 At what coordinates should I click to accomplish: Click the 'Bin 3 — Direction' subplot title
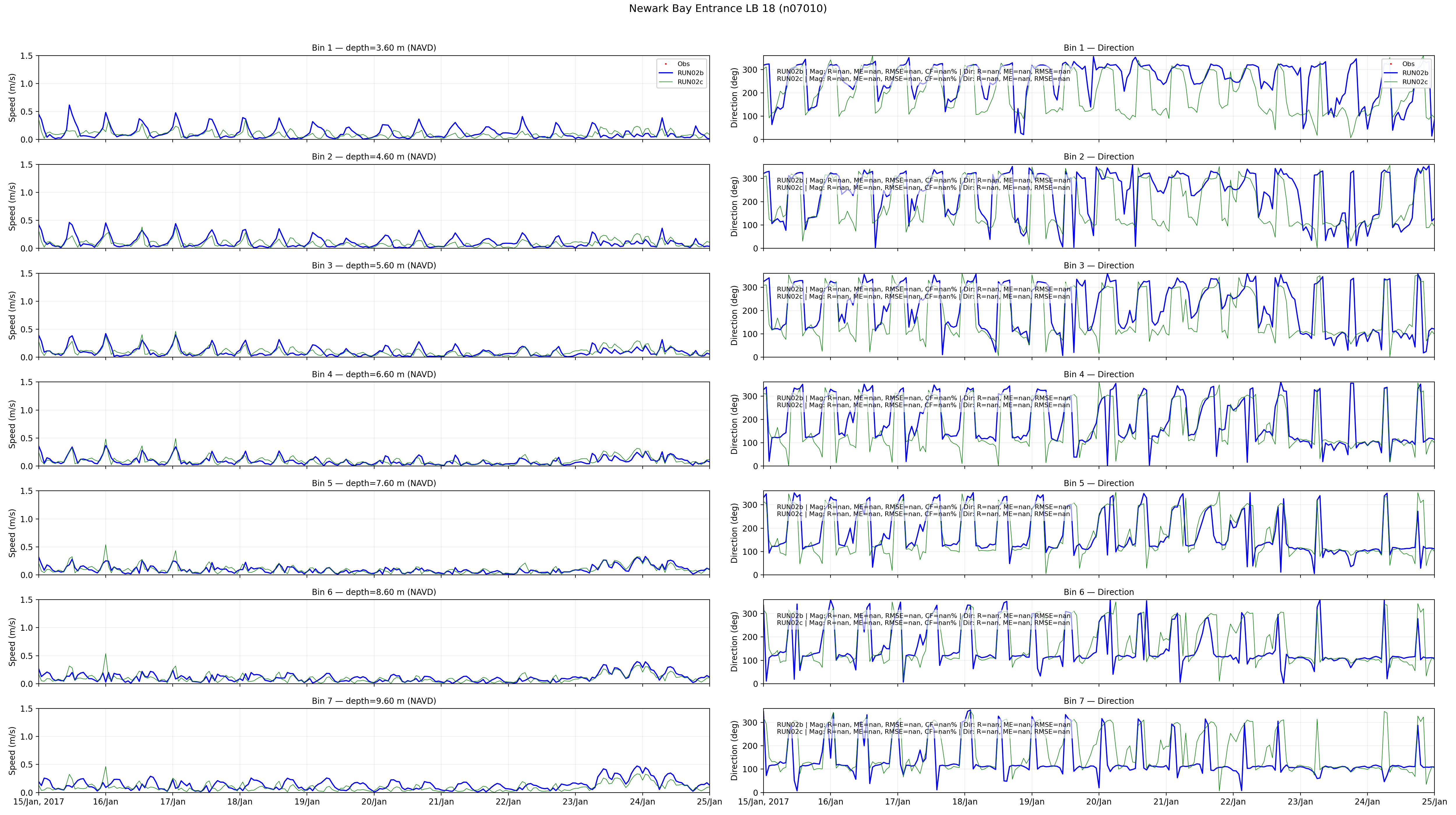pos(1098,265)
